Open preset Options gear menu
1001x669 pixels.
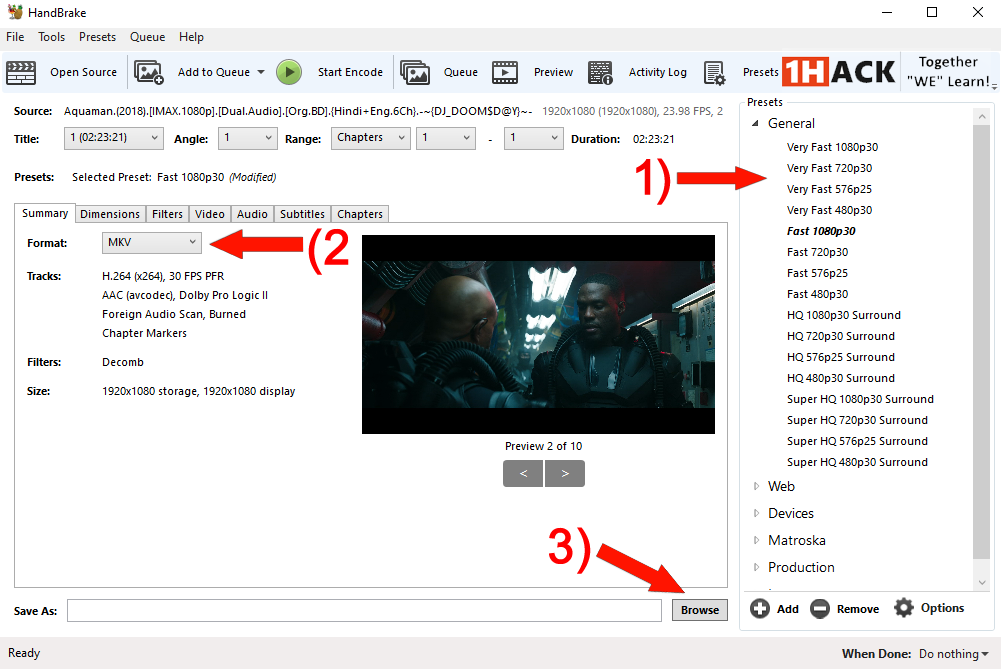pos(904,608)
